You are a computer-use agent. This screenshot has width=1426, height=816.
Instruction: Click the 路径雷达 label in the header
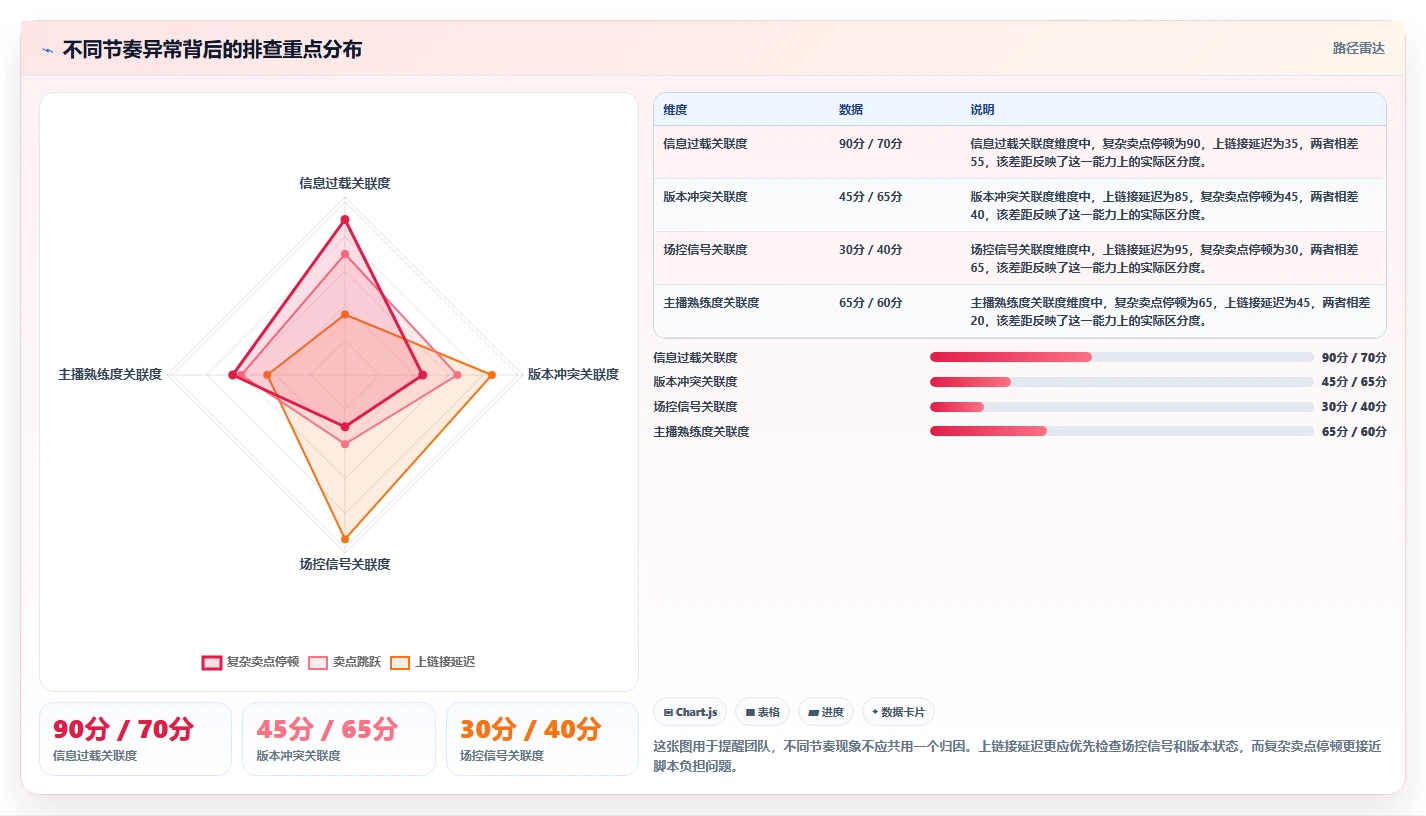pyautogui.click(x=1359, y=48)
